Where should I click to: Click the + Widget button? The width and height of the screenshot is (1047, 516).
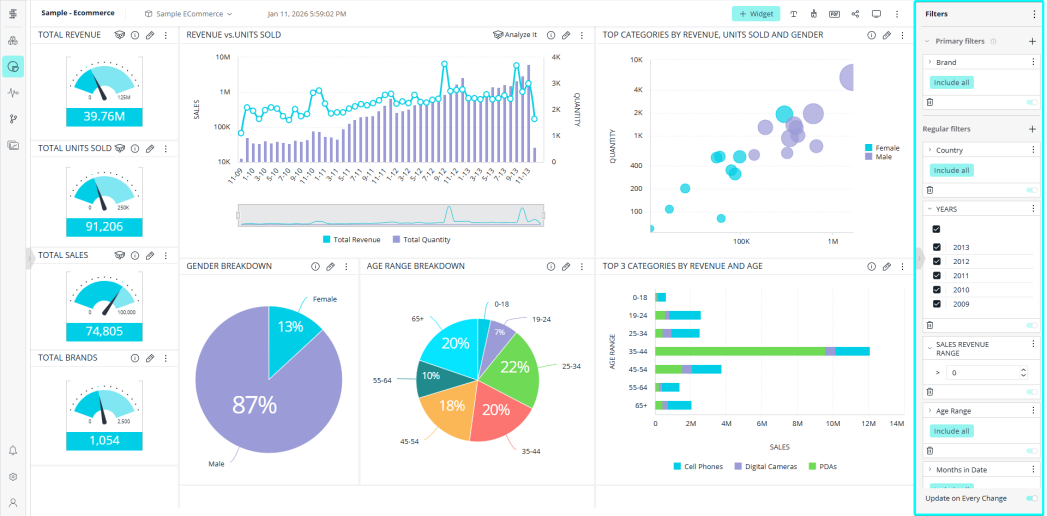[x=755, y=14]
